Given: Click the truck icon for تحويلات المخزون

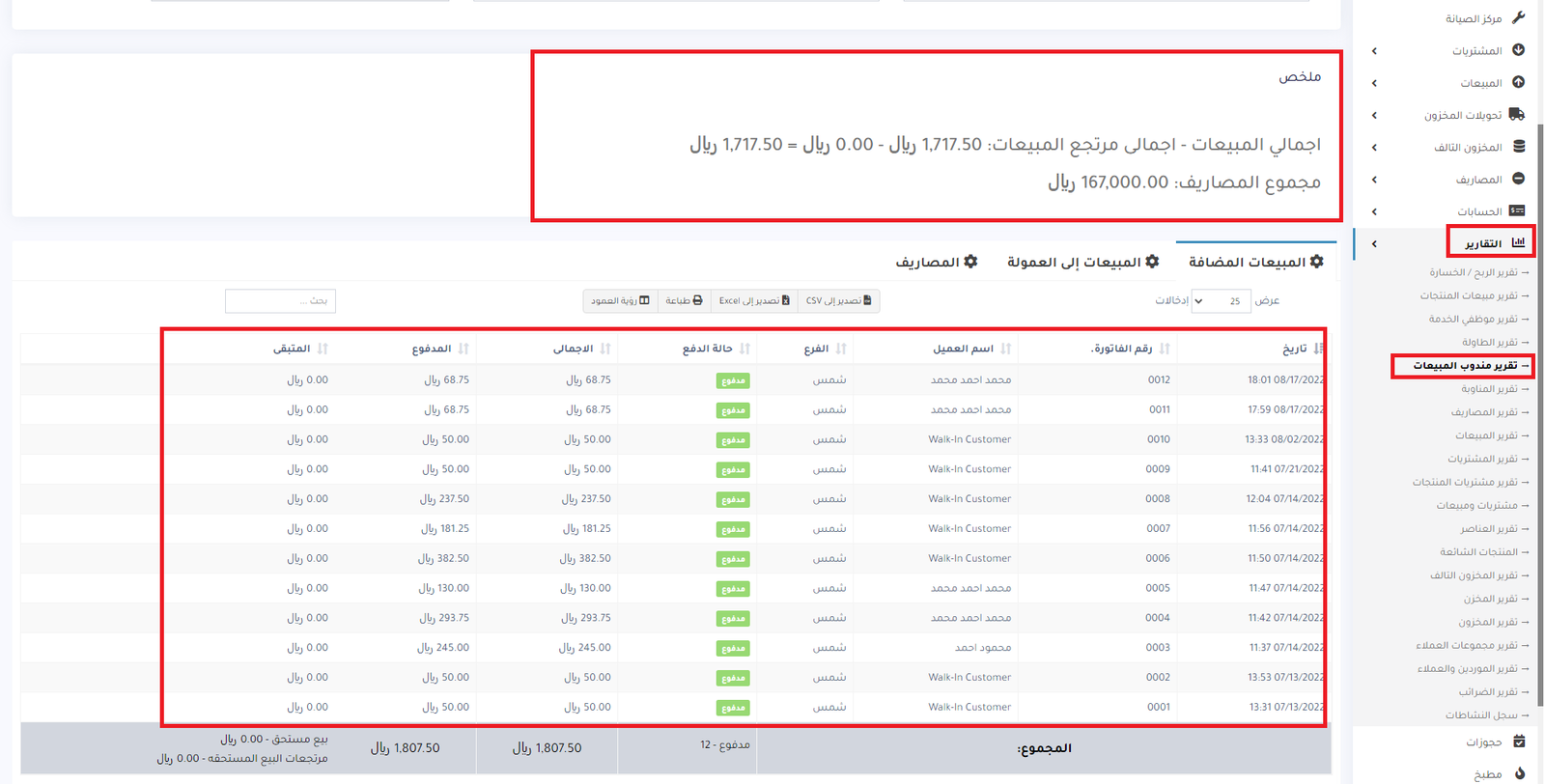Looking at the screenshot, I should pos(1517,115).
